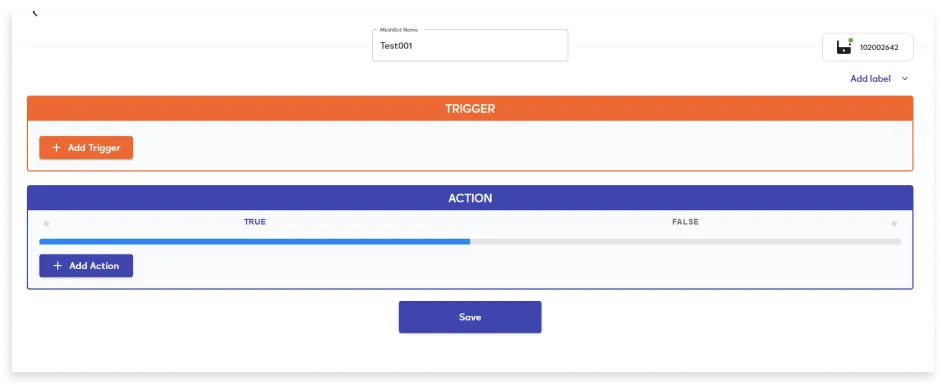942x387 pixels.
Task: Switch to the TRUE actions tab
Action: click(255, 222)
